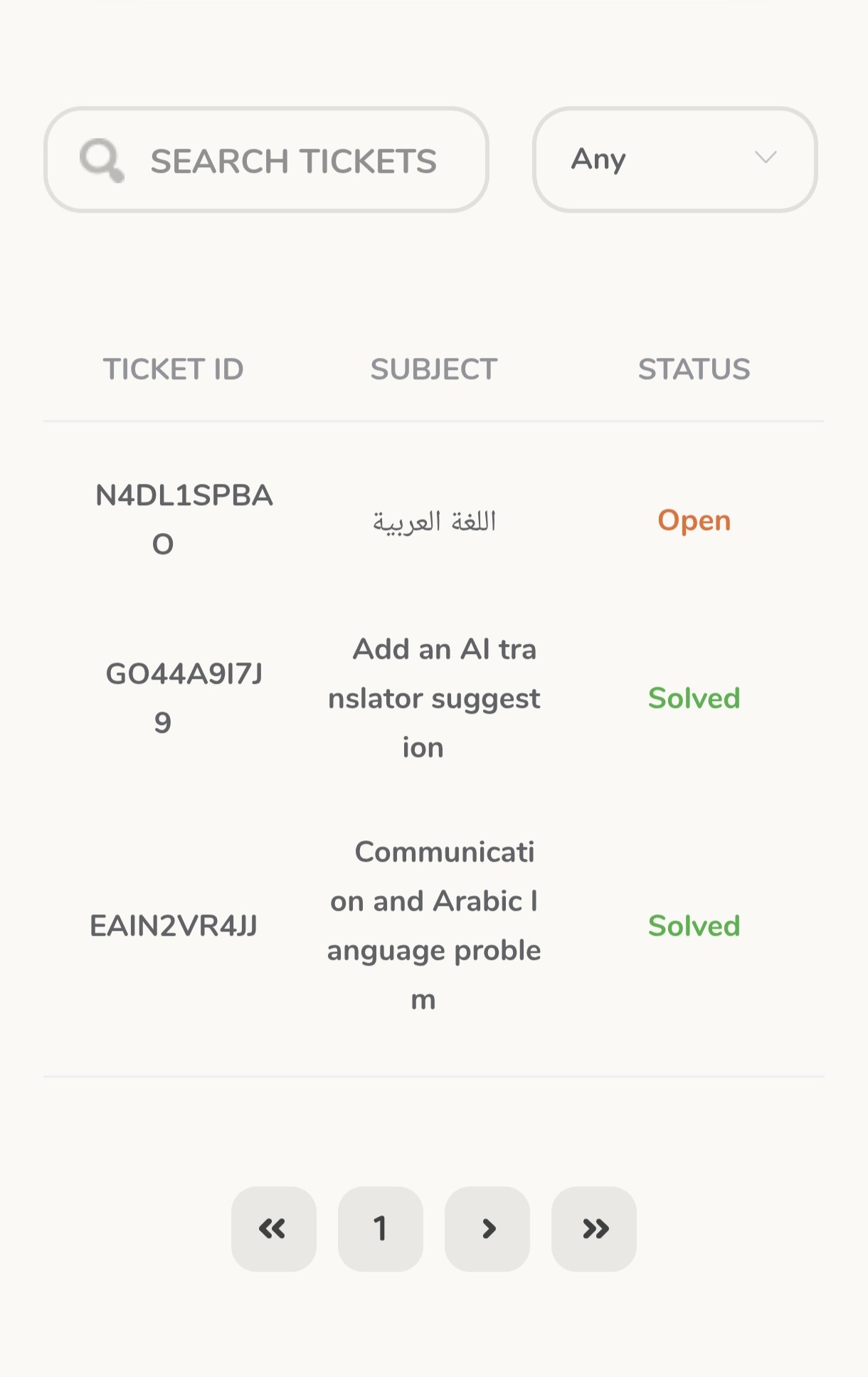Go to first page double-left arrow

[273, 1228]
